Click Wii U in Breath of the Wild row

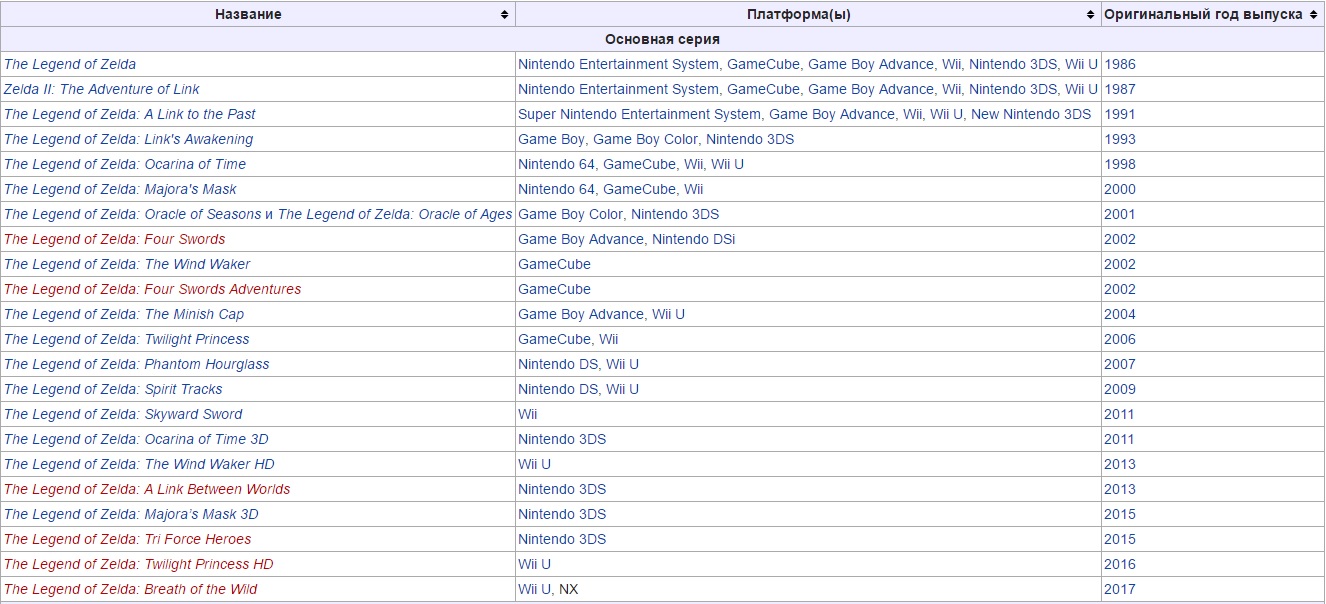(534, 589)
